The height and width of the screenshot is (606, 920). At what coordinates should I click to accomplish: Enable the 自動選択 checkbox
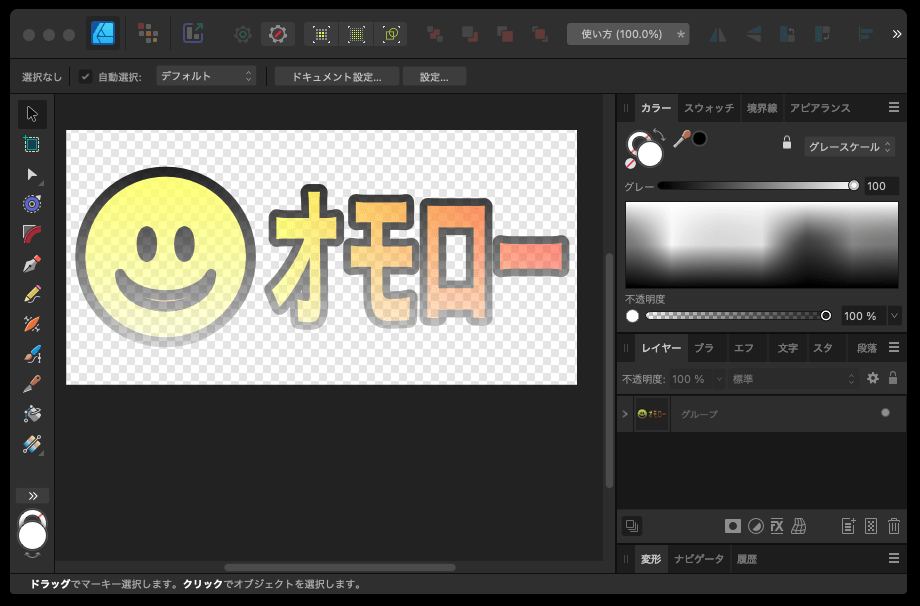point(84,75)
